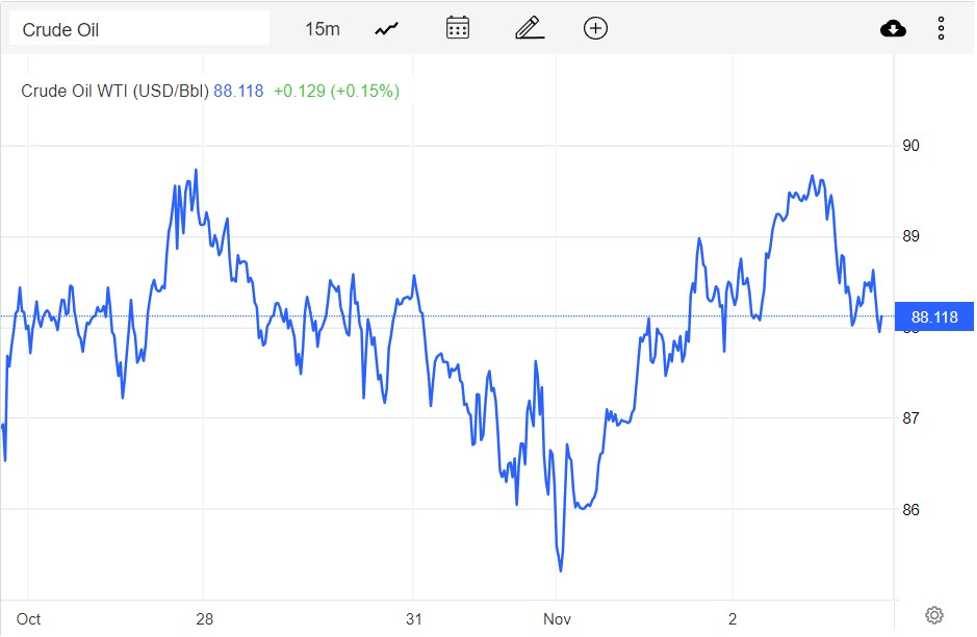This screenshot has height=637, width=977.
Task: Click the Oct label on time axis
Action: tap(29, 619)
